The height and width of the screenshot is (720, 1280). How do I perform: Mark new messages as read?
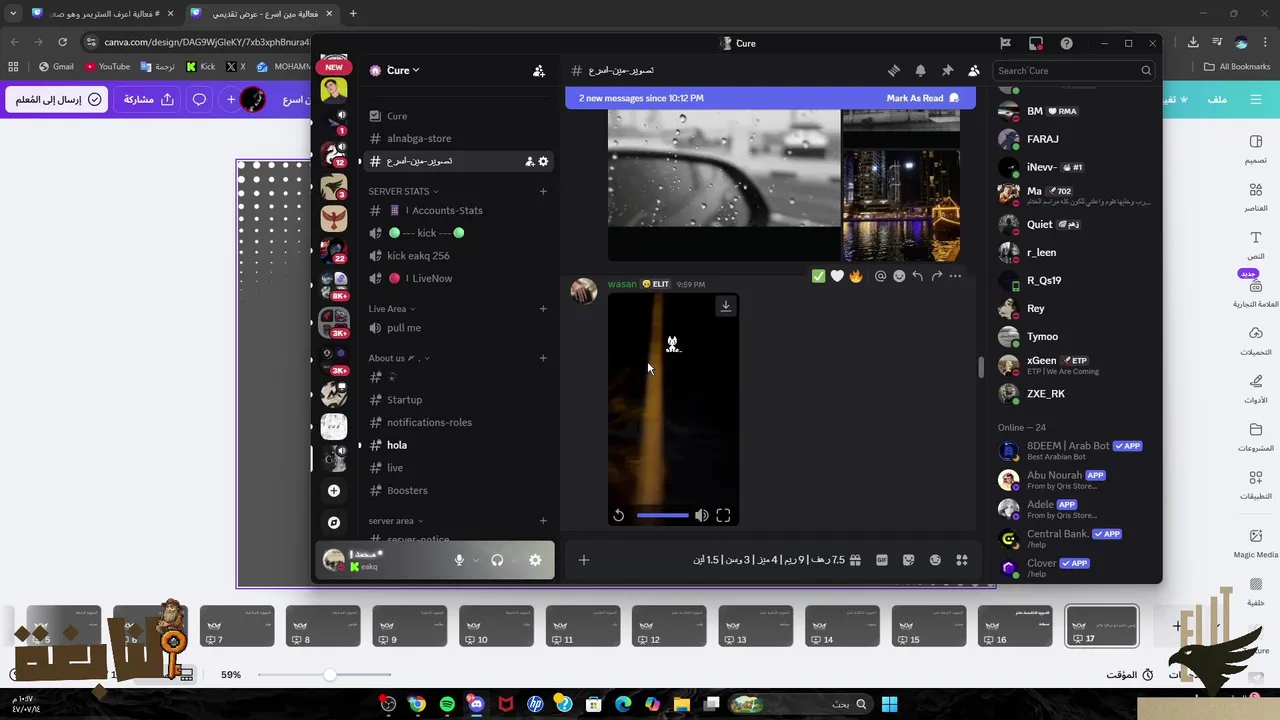(922, 98)
